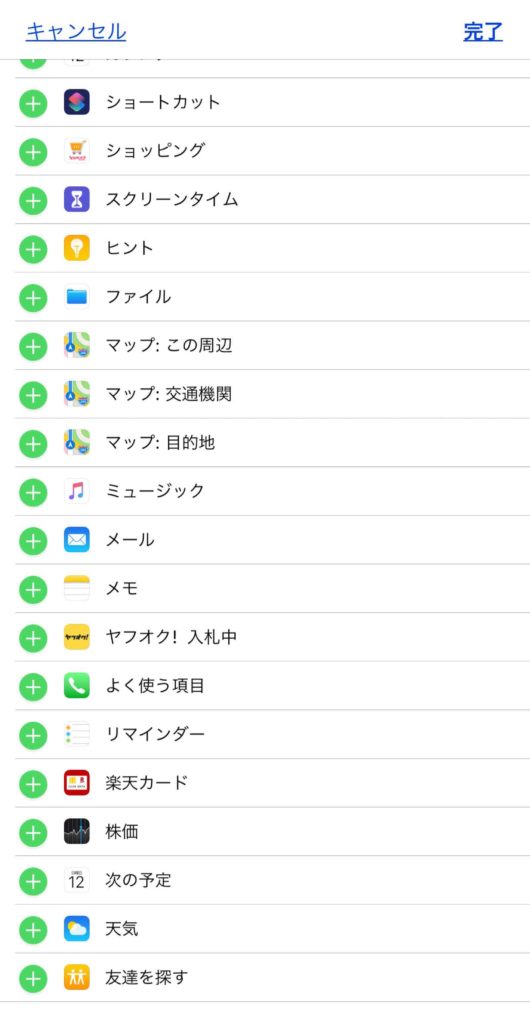Tap the ショートカット app icon

(x=76, y=103)
